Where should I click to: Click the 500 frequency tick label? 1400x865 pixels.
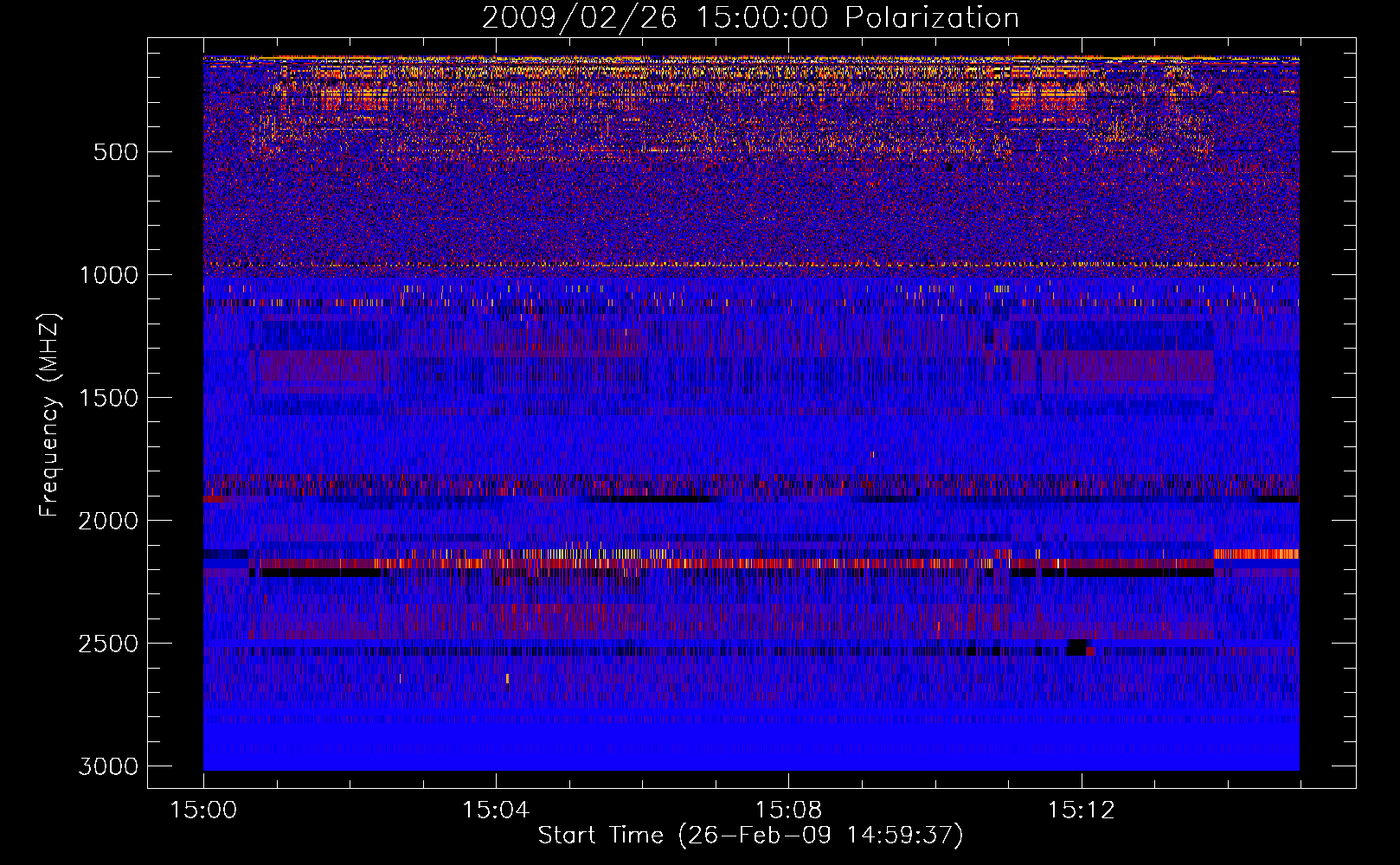[116, 152]
